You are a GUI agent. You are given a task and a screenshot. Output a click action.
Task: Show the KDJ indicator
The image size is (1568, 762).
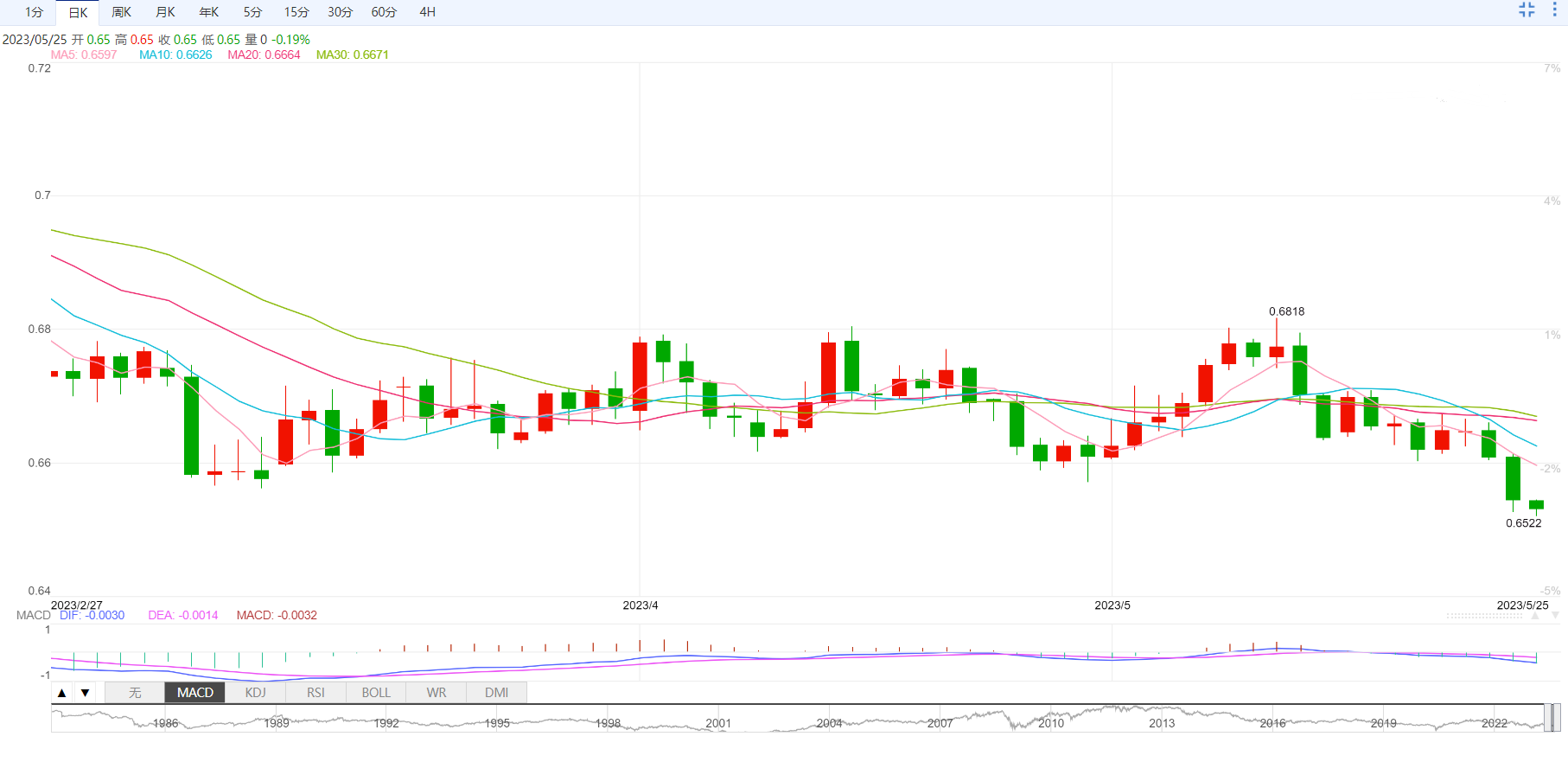click(x=256, y=693)
